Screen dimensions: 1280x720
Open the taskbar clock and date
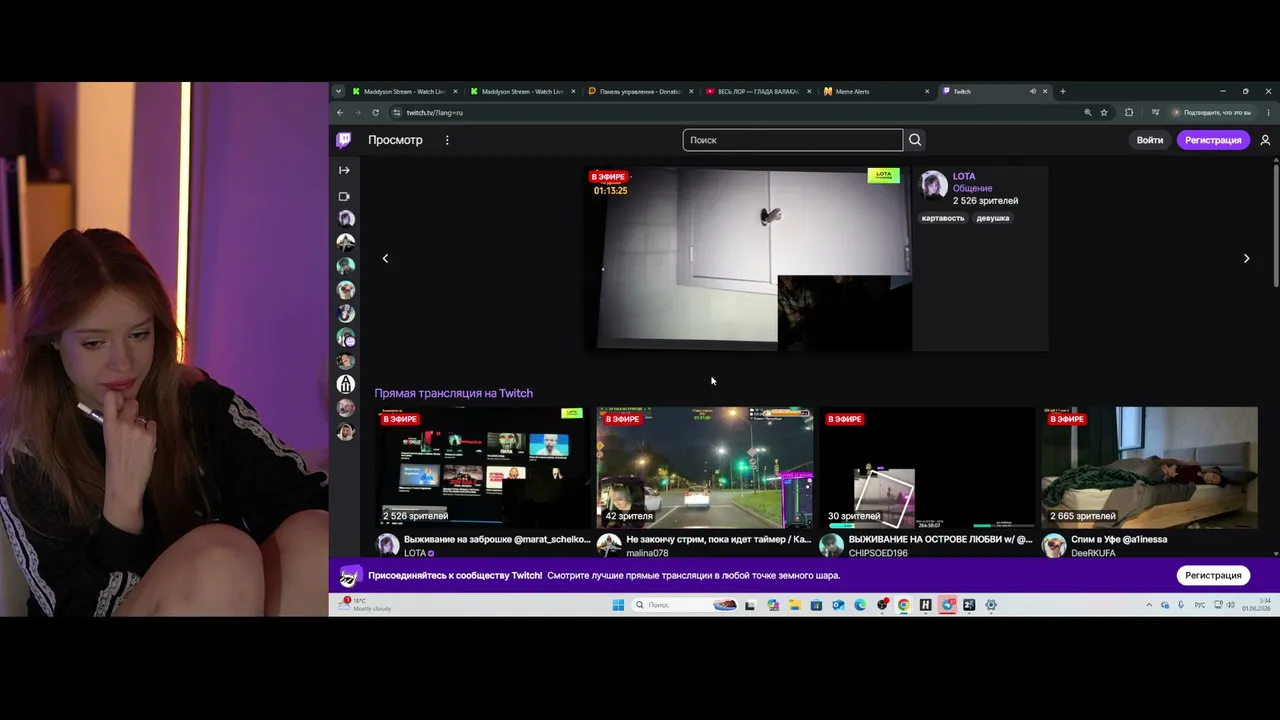point(1255,605)
